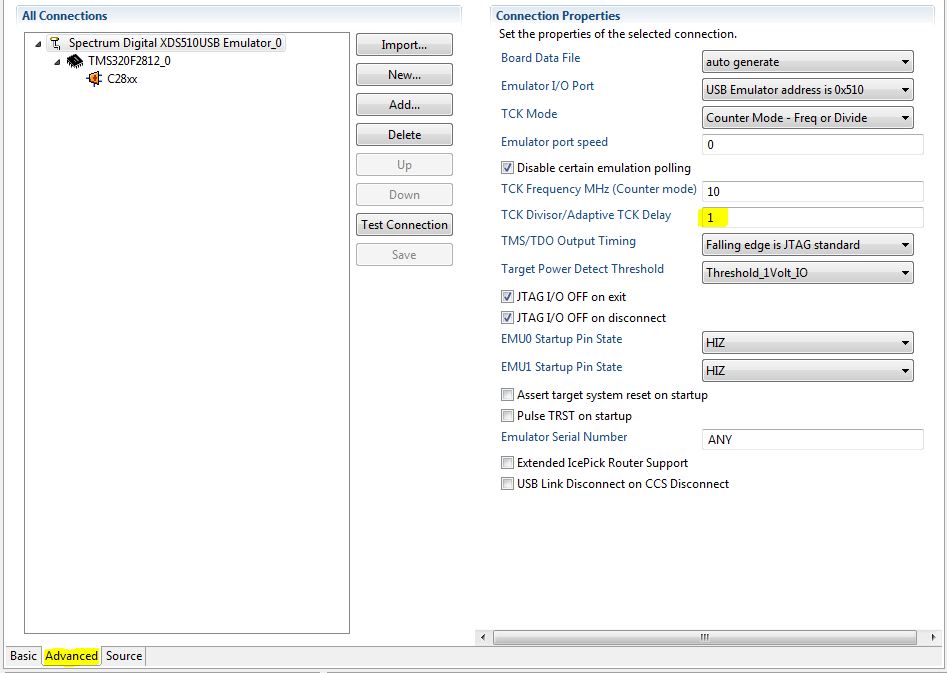
Task: Uncheck Disable certain emulation polling
Action: pyautogui.click(x=508, y=167)
